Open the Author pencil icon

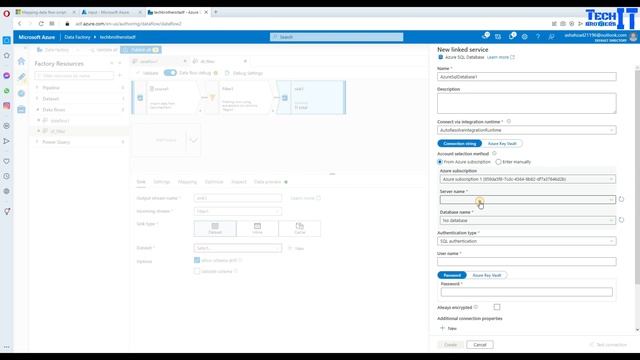point(22,77)
